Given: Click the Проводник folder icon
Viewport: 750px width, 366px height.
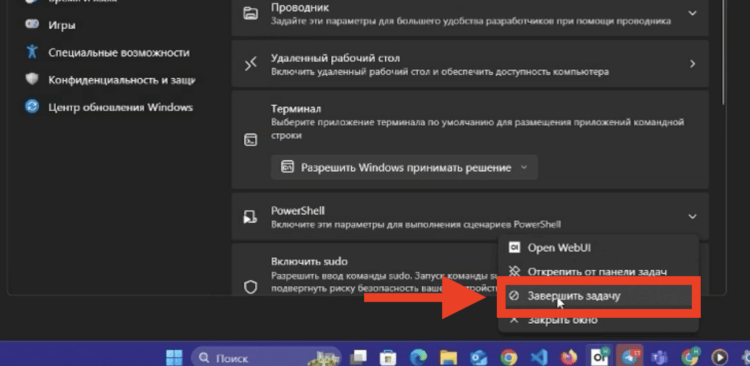Looking at the screenshot, I should pos(251,13).
